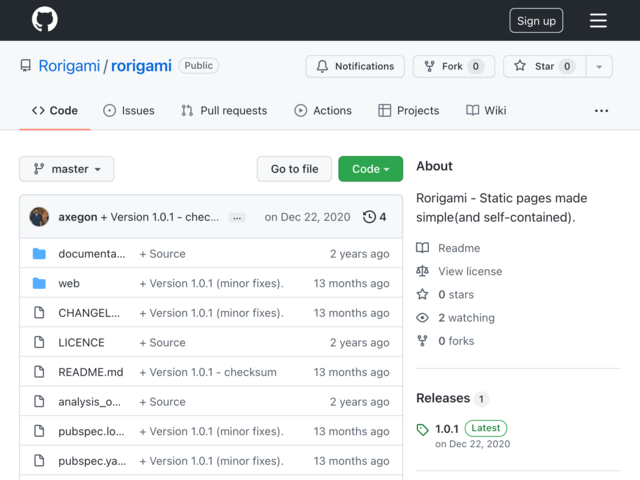Click the pubspec.ya... file icon
640x480 pixels.
(x=39, y=461)
